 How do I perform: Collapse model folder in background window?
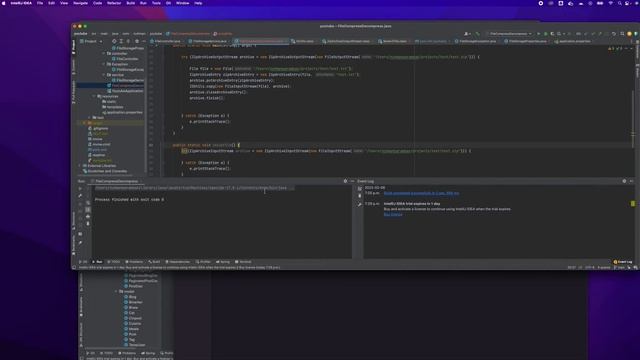click(116, 291)
